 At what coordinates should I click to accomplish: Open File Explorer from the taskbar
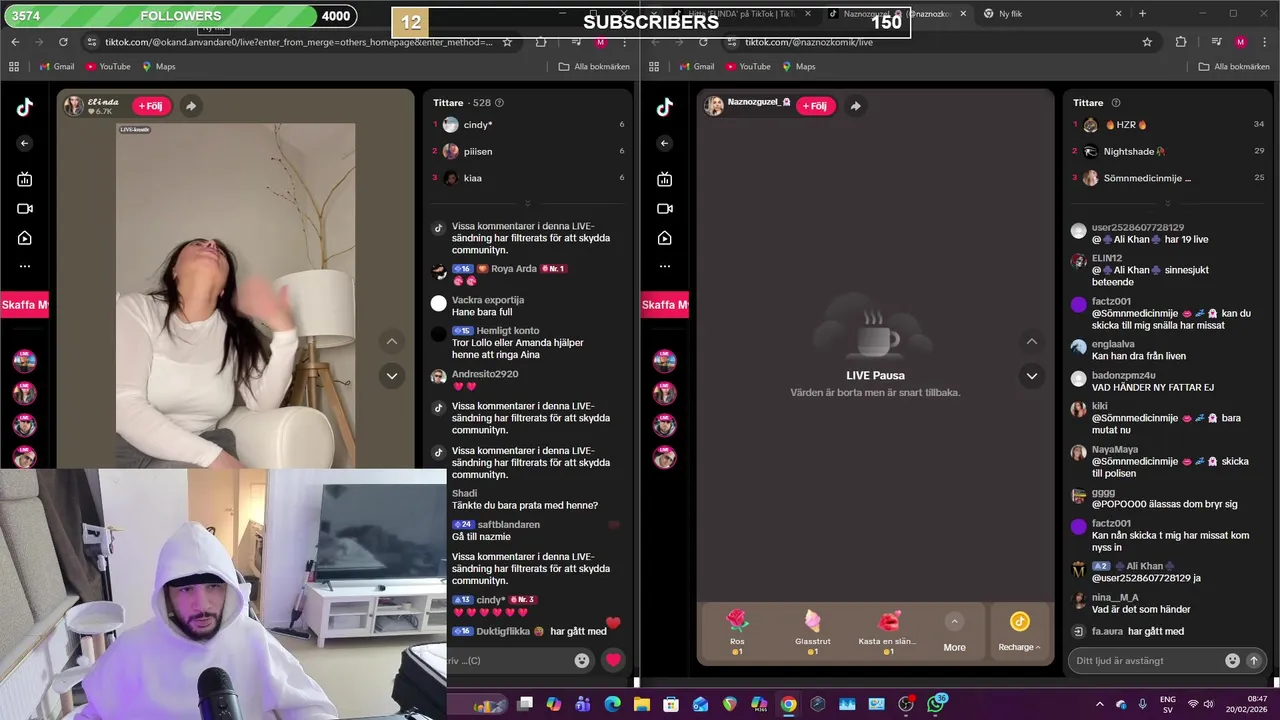coord(642,704)
